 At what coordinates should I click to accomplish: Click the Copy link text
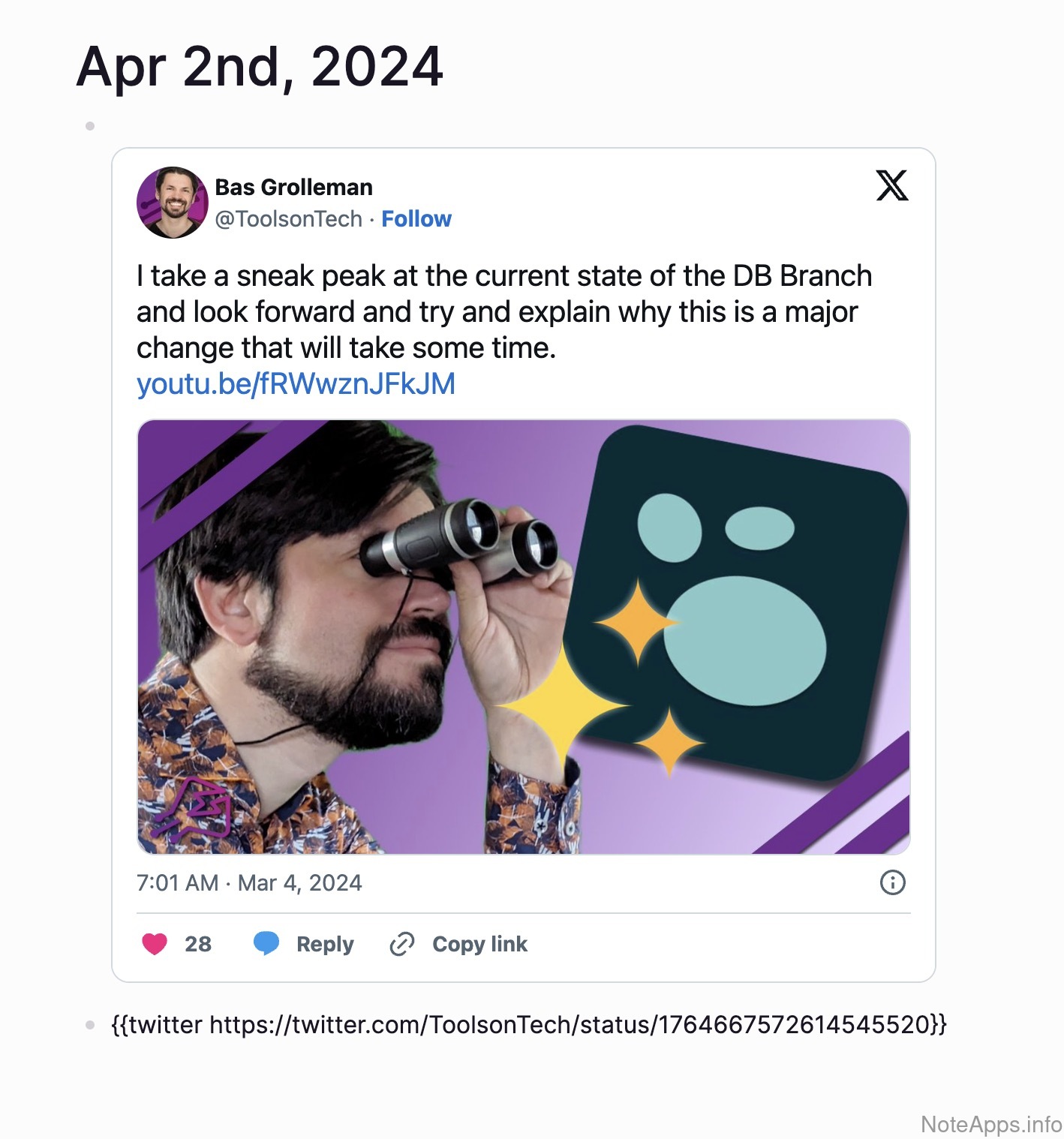point(479,944)
